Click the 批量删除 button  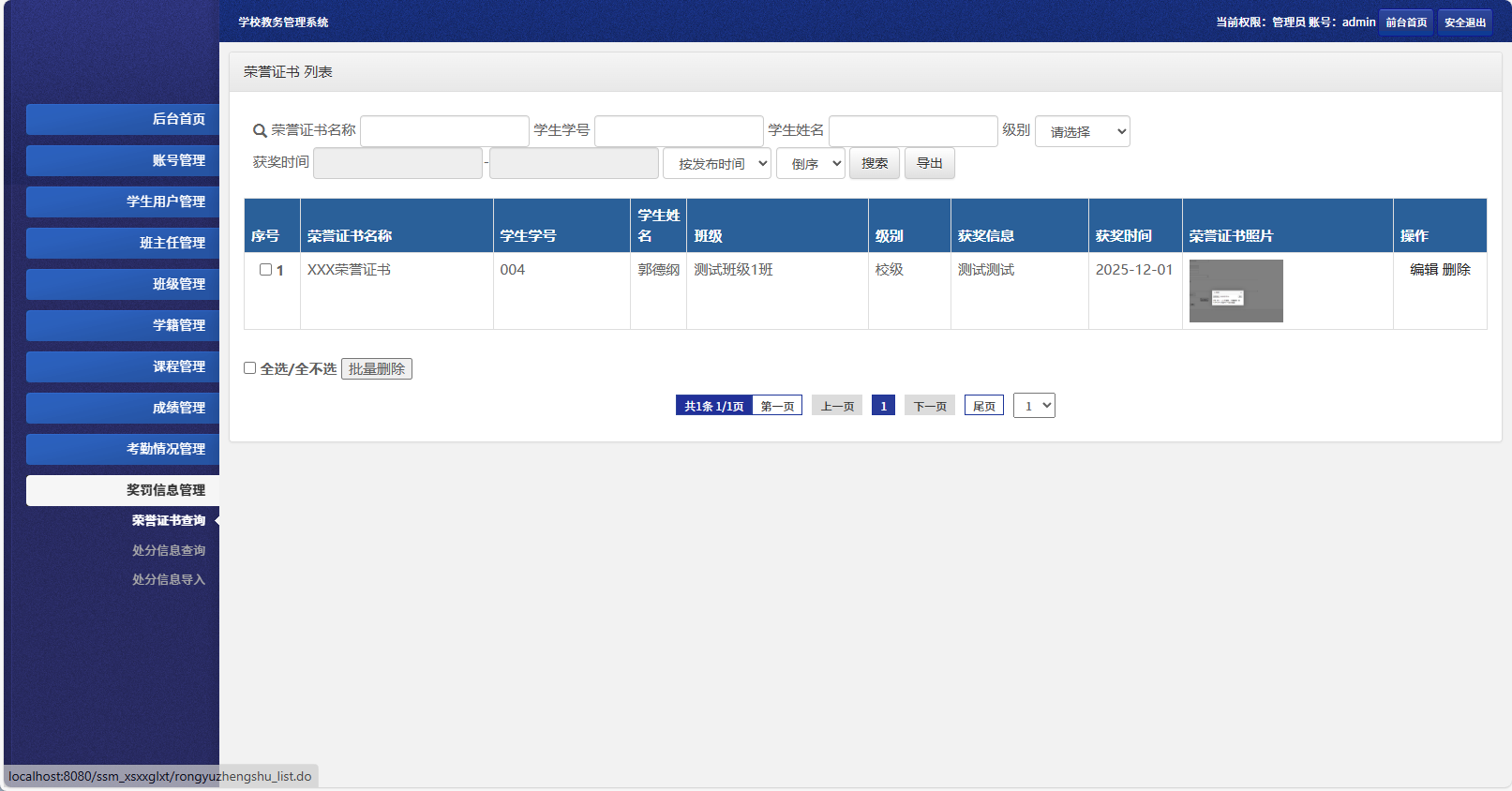click(x=377, y=368)
